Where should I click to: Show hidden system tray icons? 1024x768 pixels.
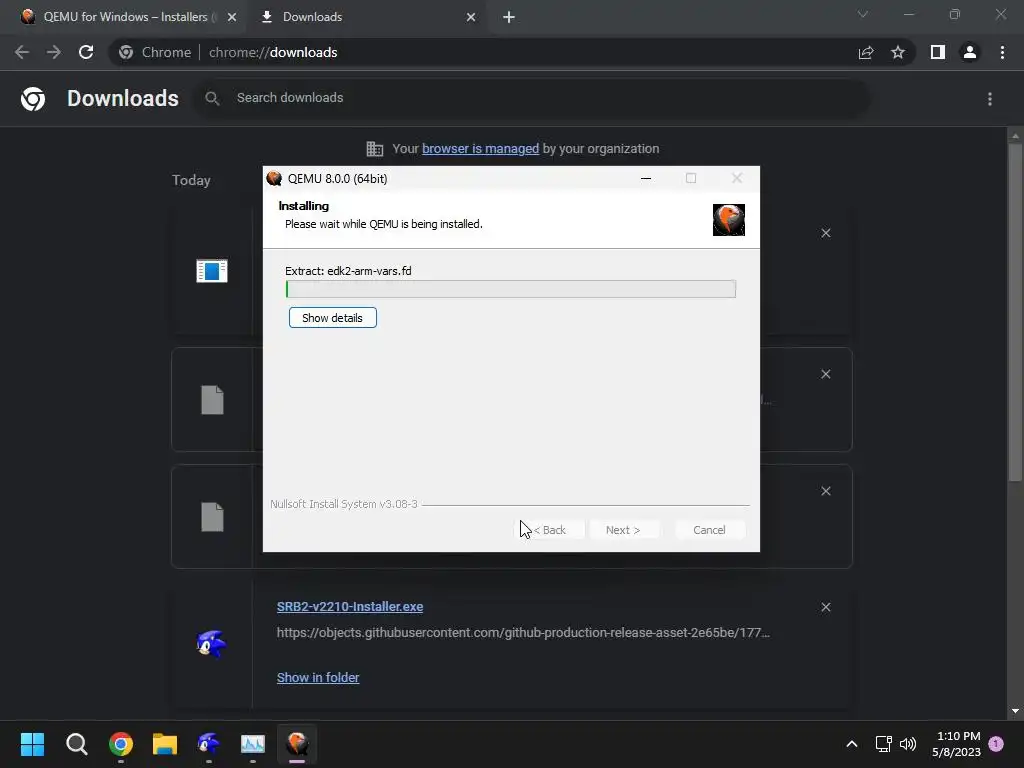(852, 744)
